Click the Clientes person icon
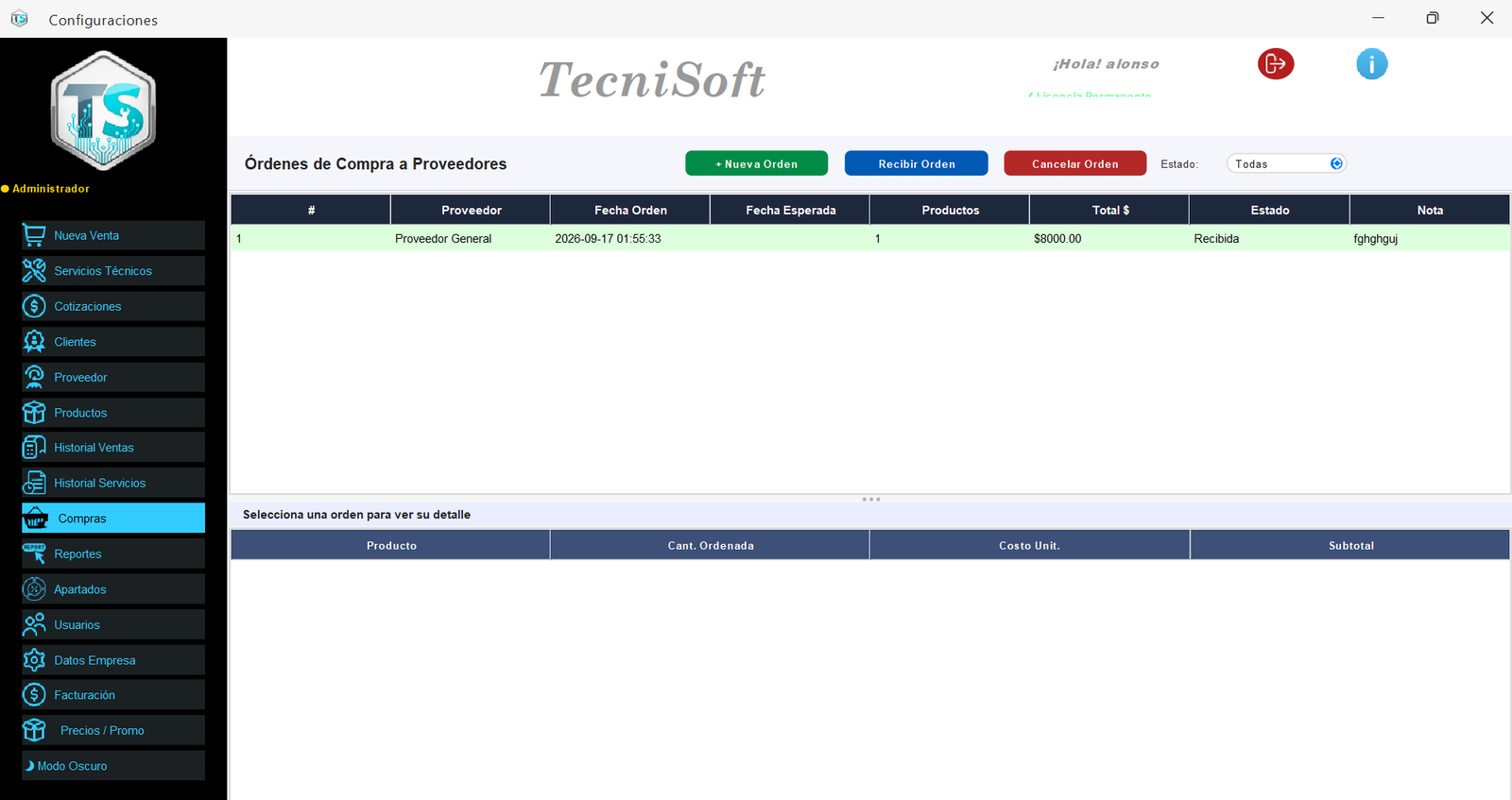 (34, 342)
